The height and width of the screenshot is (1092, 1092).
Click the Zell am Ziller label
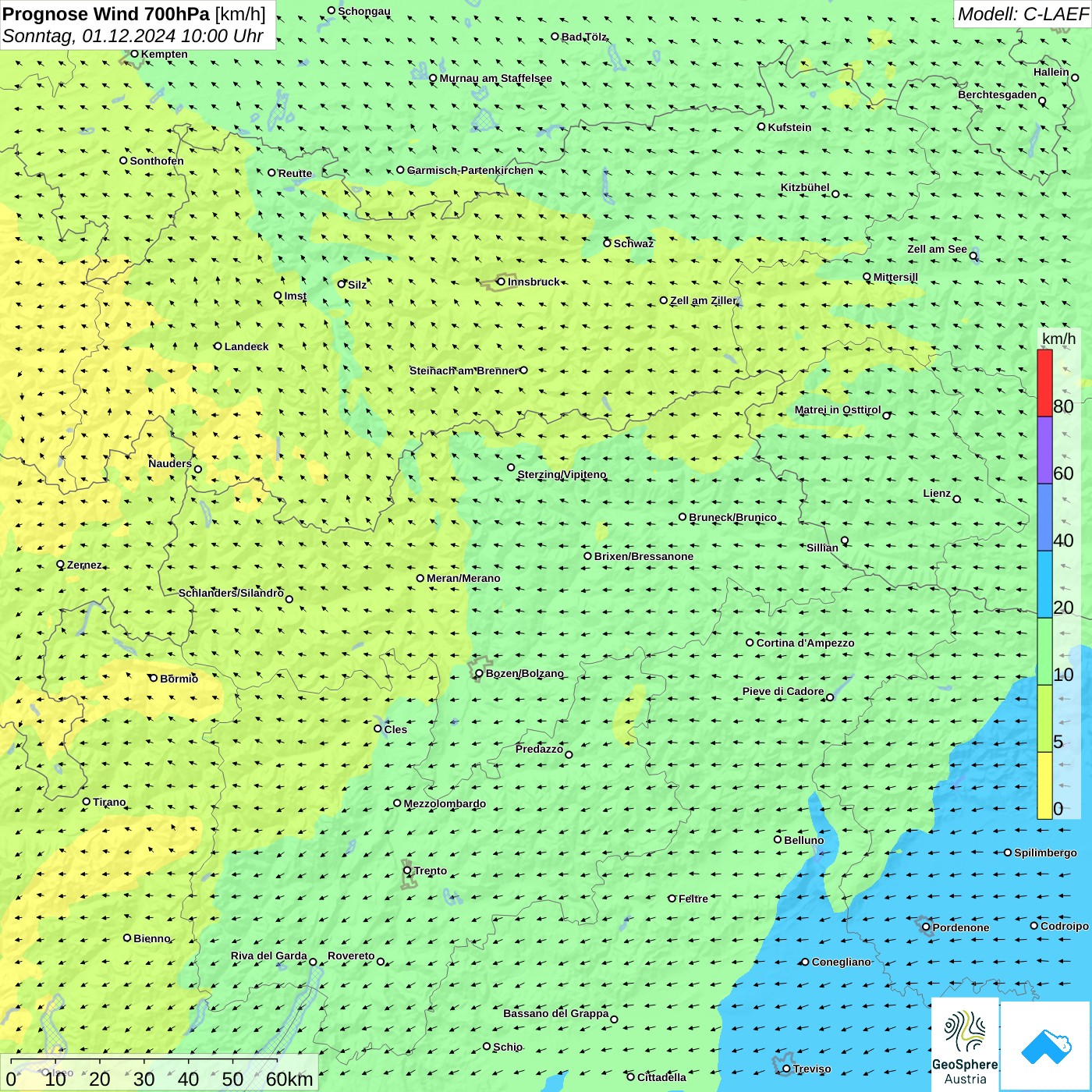click(704, 300)
